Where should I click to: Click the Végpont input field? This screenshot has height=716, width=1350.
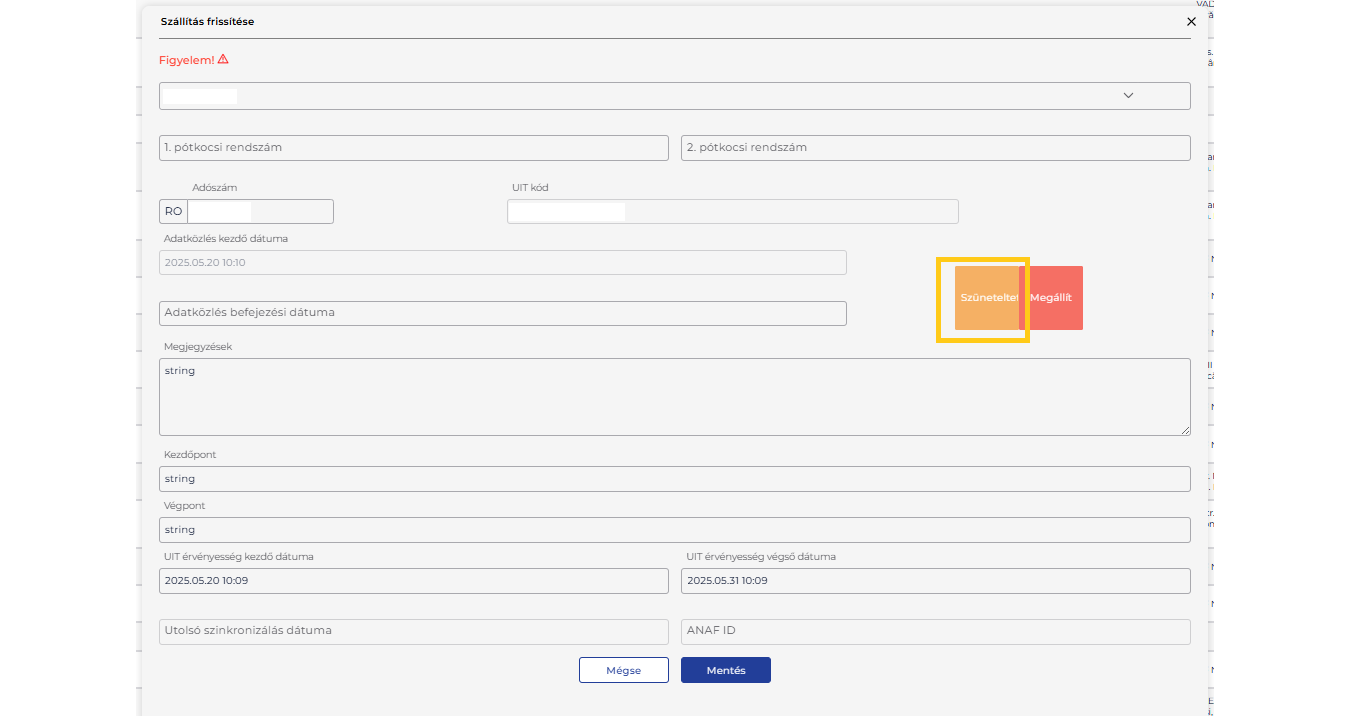(x=674, y=530)
